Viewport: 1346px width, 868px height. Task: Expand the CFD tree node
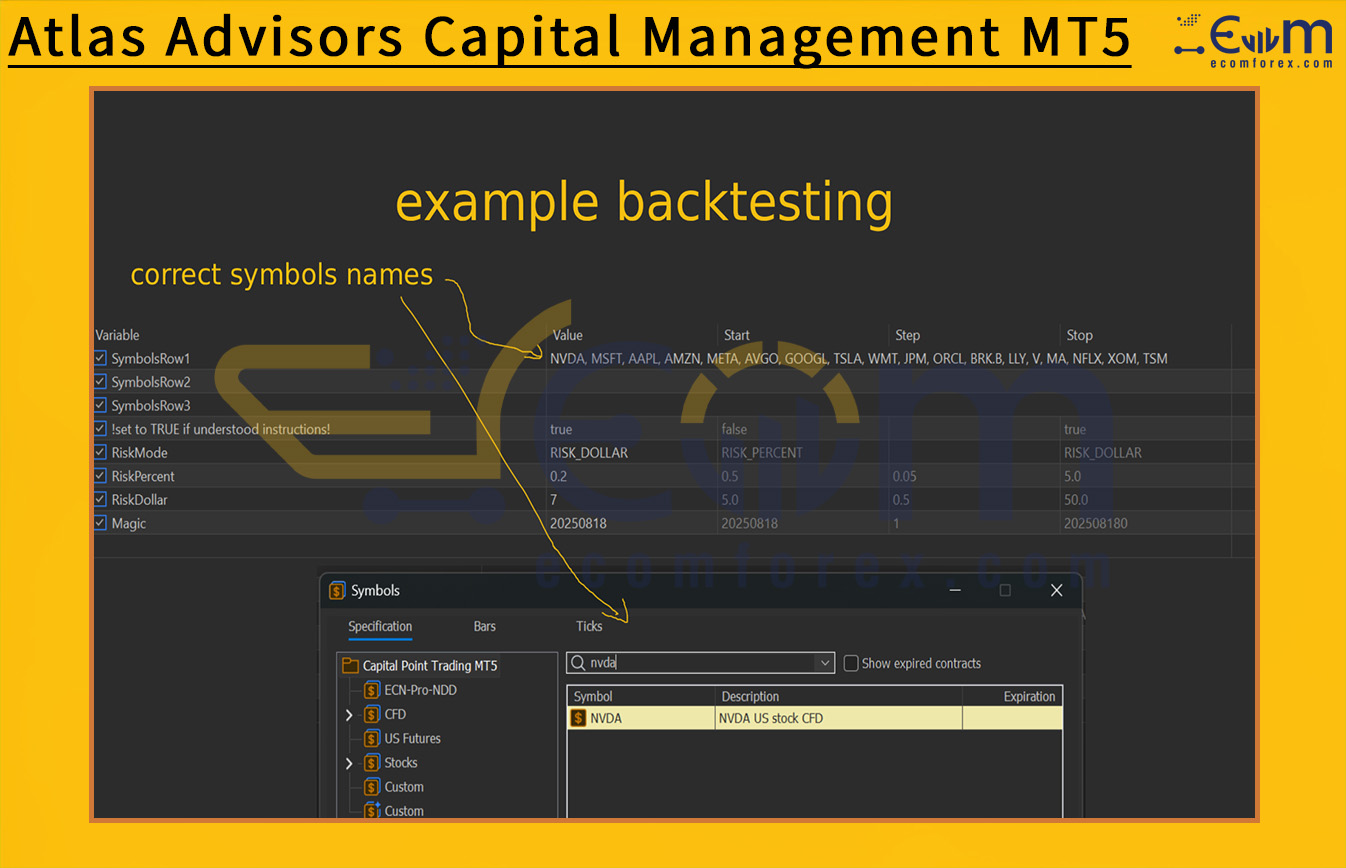tap(349, 715)
